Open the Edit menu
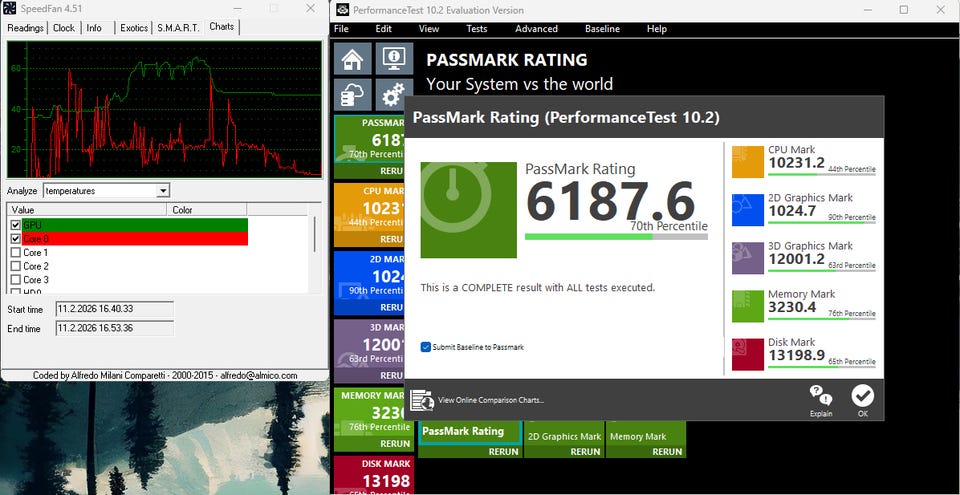Image resolution: width=960 pixels, height=495 pixels. click(x=384, y=29)
